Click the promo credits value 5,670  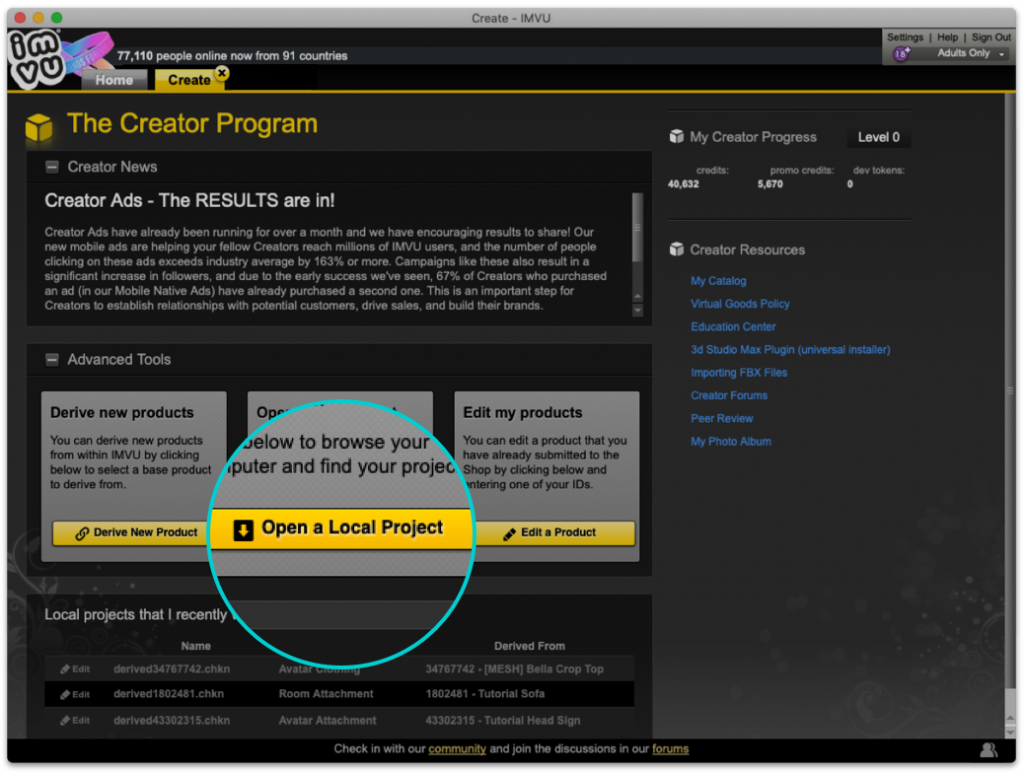click(x=770, y=184)
